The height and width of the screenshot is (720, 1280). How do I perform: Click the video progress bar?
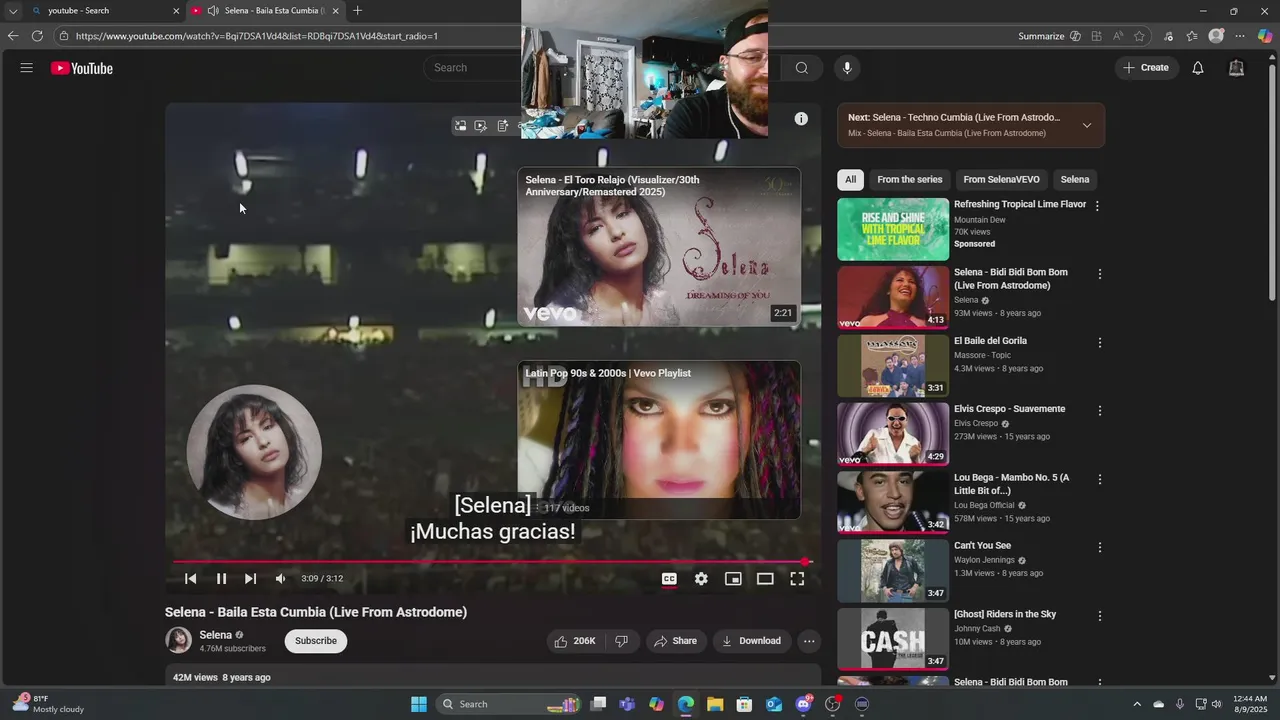(493, 562)
